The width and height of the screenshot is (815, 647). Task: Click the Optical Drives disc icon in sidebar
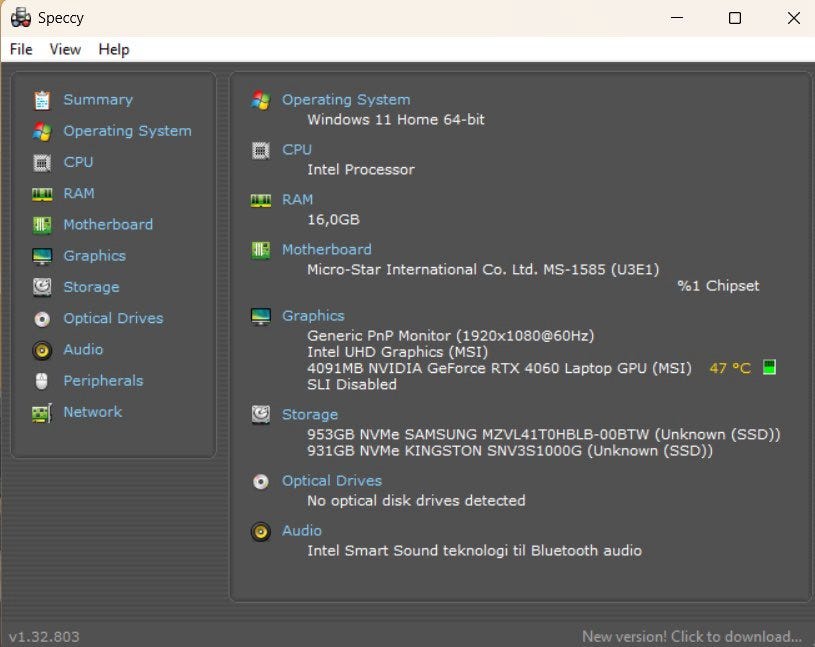coord(42,319)
